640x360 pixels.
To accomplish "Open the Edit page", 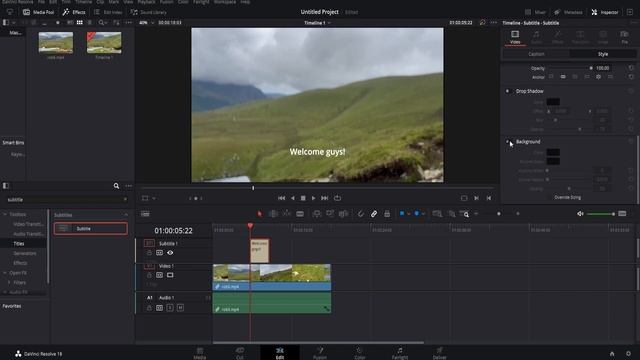I will pos(280,353).
